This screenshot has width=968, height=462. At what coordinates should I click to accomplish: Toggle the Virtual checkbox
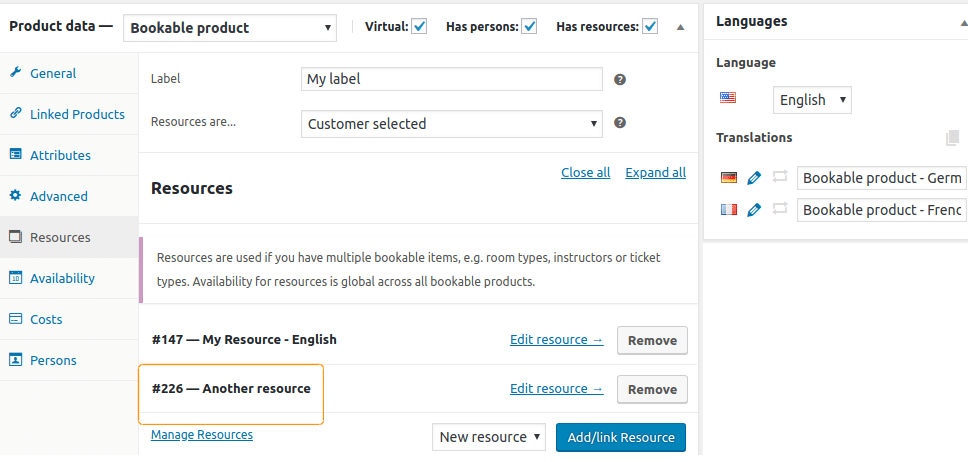pyautogui.click(x=419, y=27)
